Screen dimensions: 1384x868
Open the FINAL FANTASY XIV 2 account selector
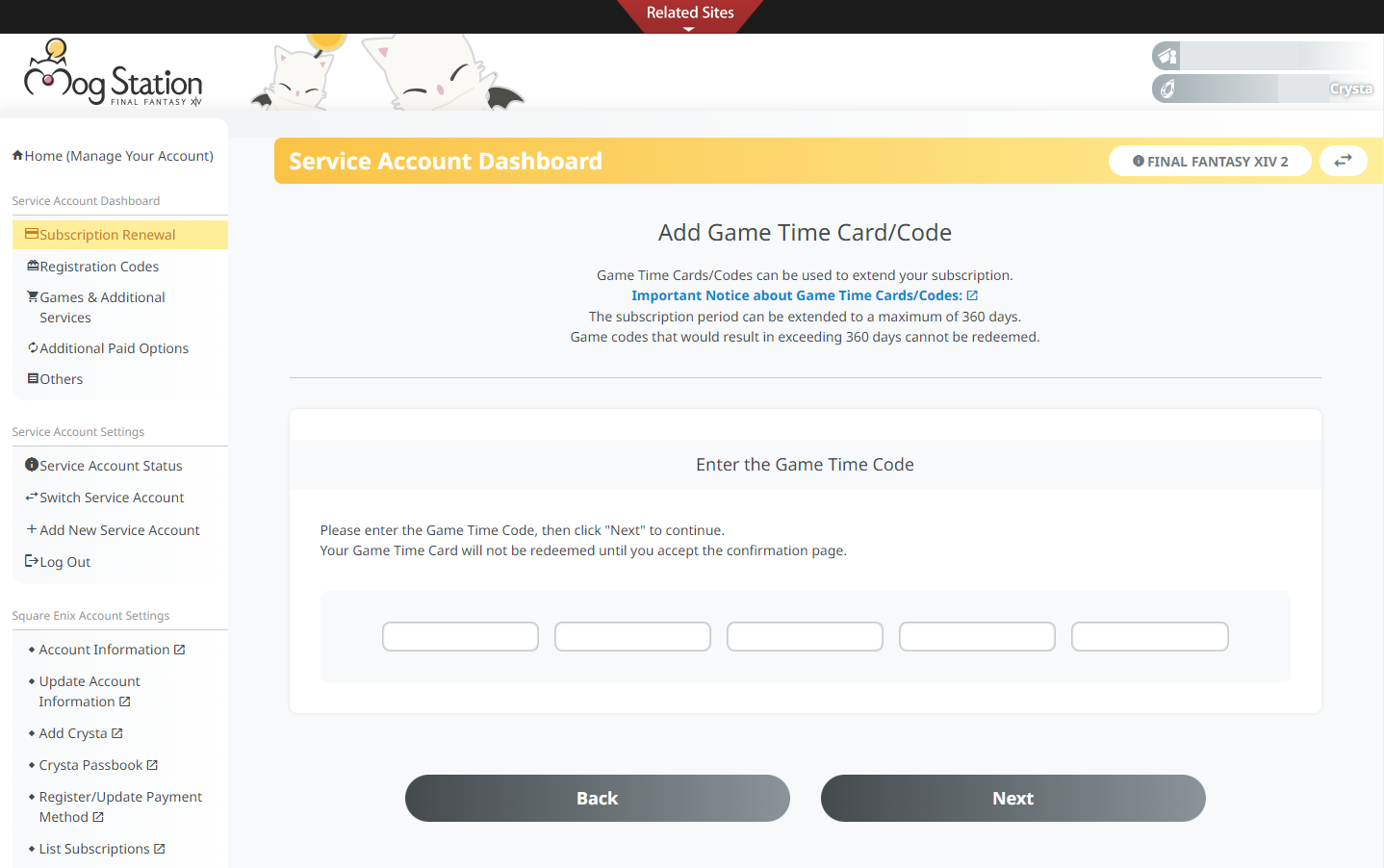click(1210, 161)
